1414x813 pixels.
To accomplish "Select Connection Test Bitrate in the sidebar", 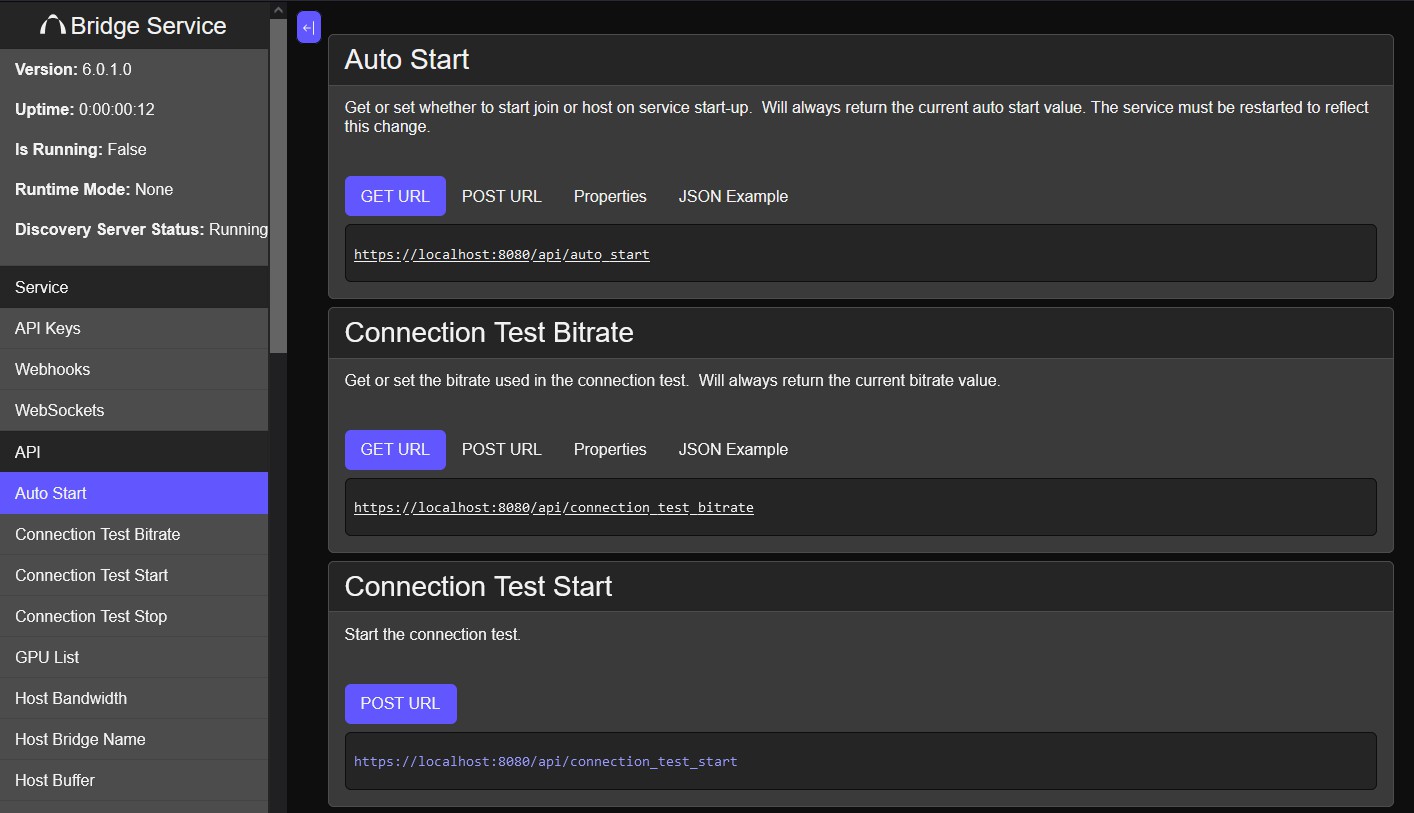I will 98,534.
